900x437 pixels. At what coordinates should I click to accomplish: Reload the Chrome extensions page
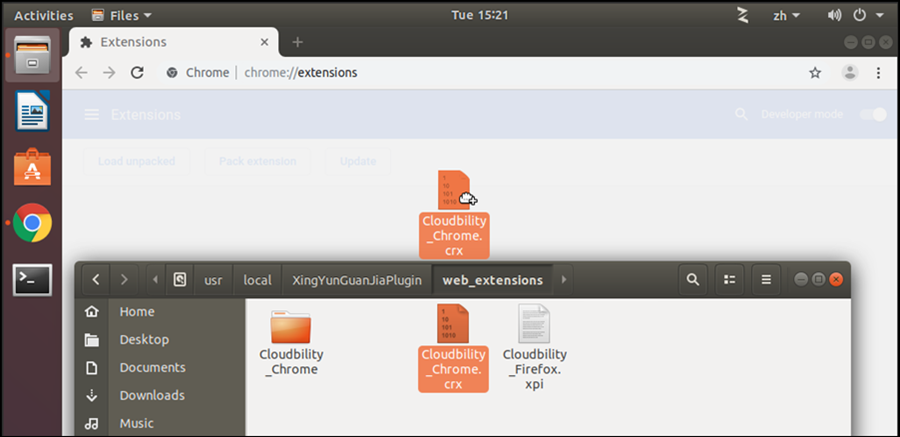137,73
